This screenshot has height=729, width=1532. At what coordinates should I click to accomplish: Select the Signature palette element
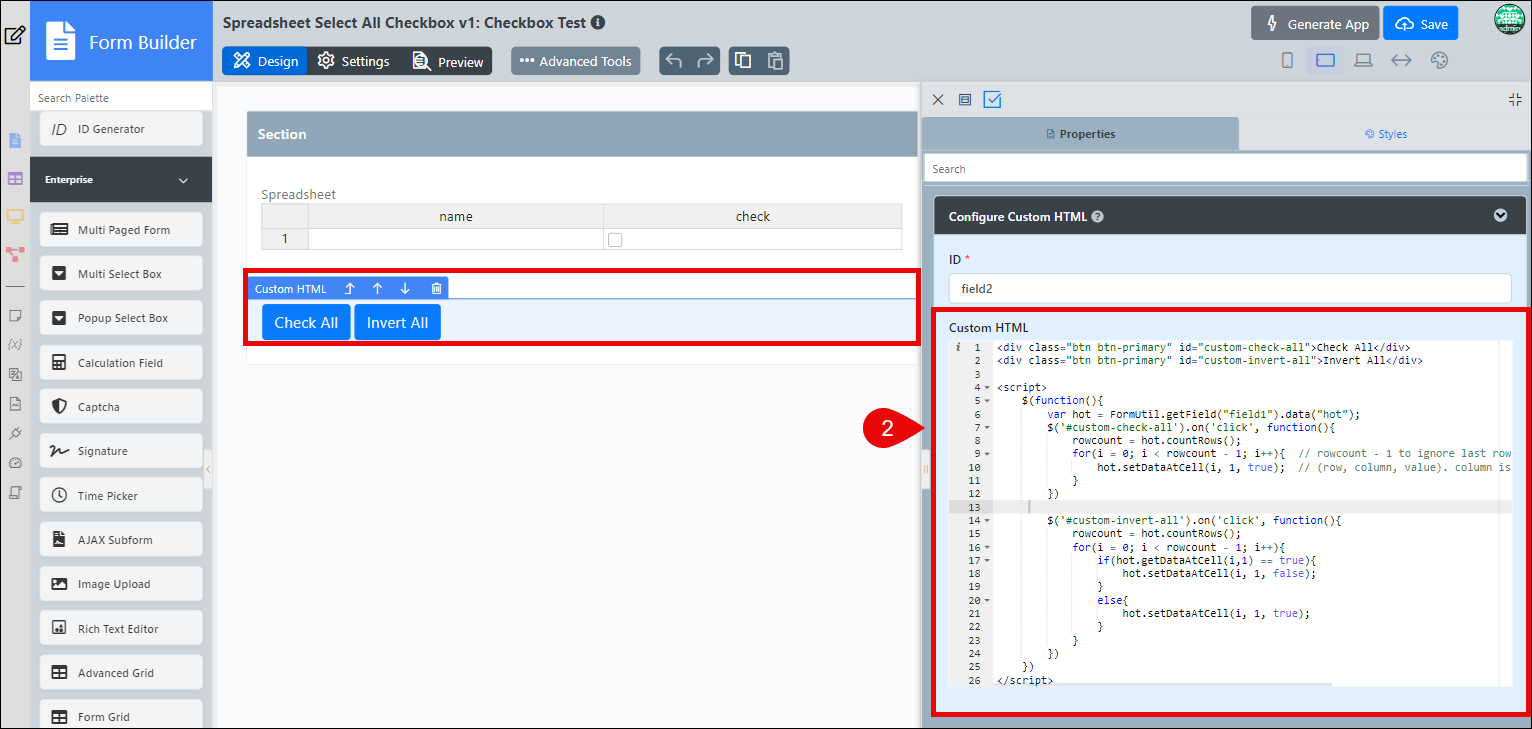point(121,451)
